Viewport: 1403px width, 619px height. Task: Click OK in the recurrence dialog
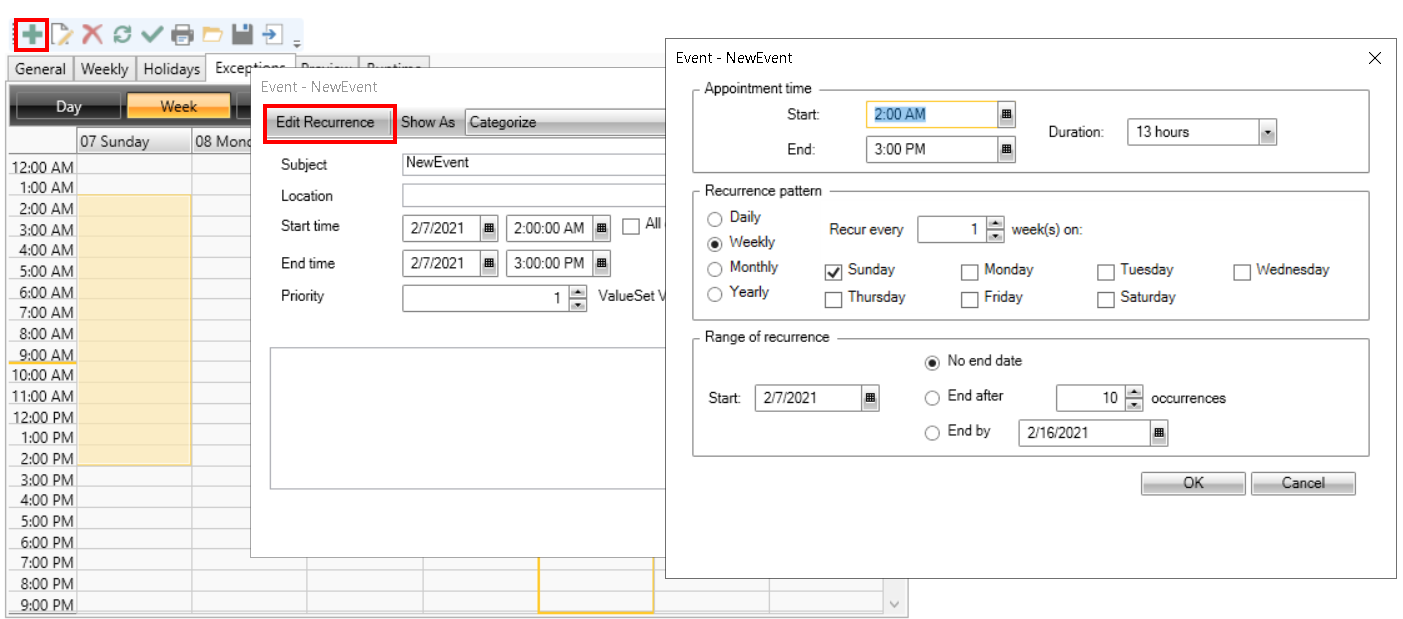tap(1193, 483)
